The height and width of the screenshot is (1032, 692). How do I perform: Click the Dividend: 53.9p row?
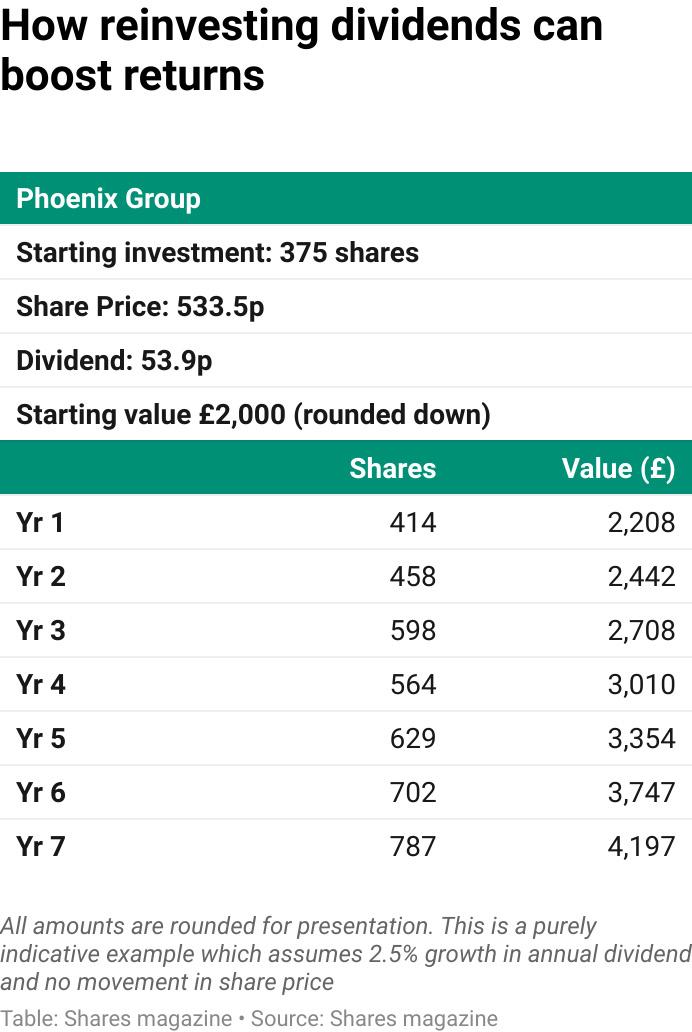(x=114, y=360)
